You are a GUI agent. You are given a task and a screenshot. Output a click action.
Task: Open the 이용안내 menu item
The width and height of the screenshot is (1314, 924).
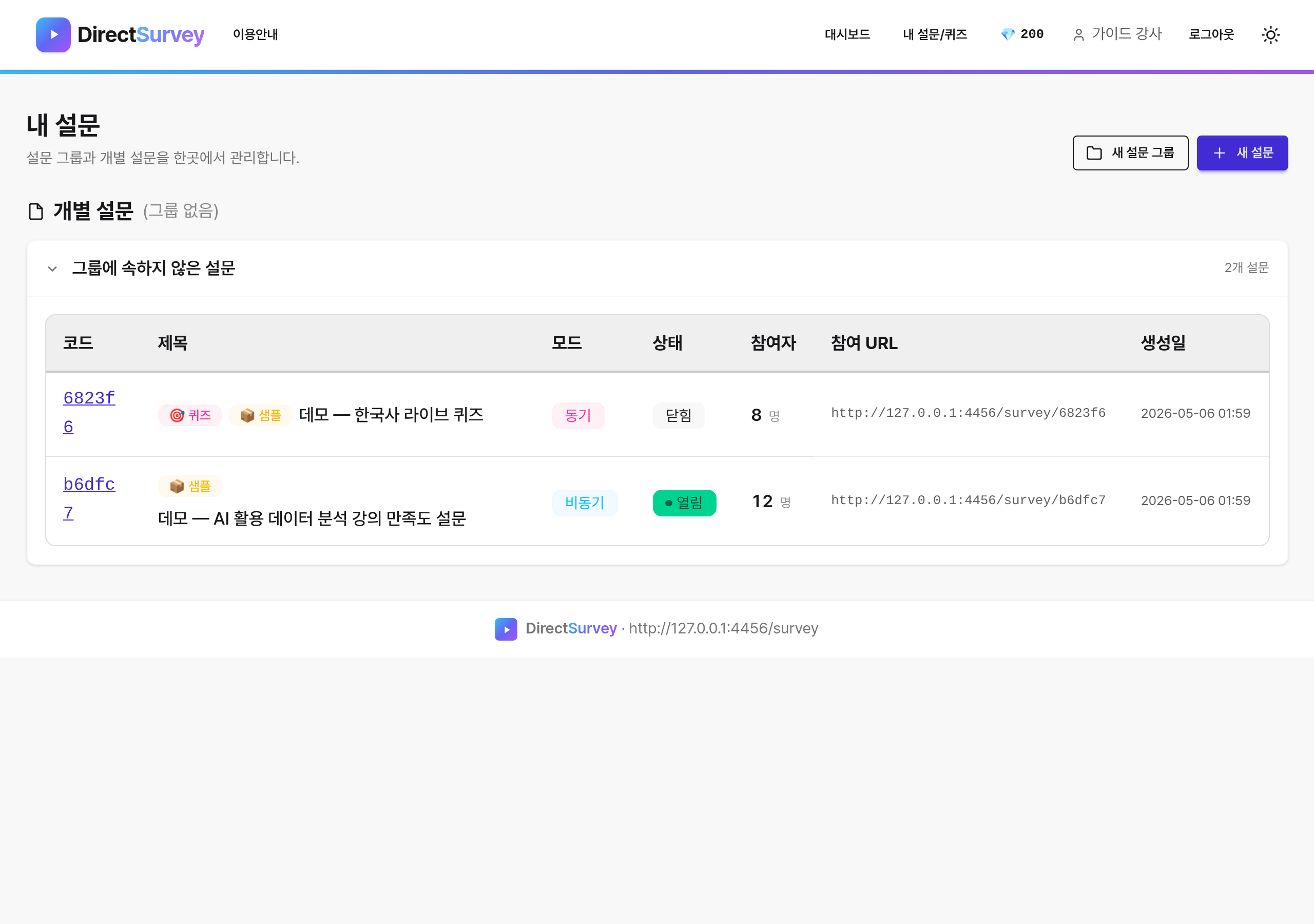pos(255,34)
